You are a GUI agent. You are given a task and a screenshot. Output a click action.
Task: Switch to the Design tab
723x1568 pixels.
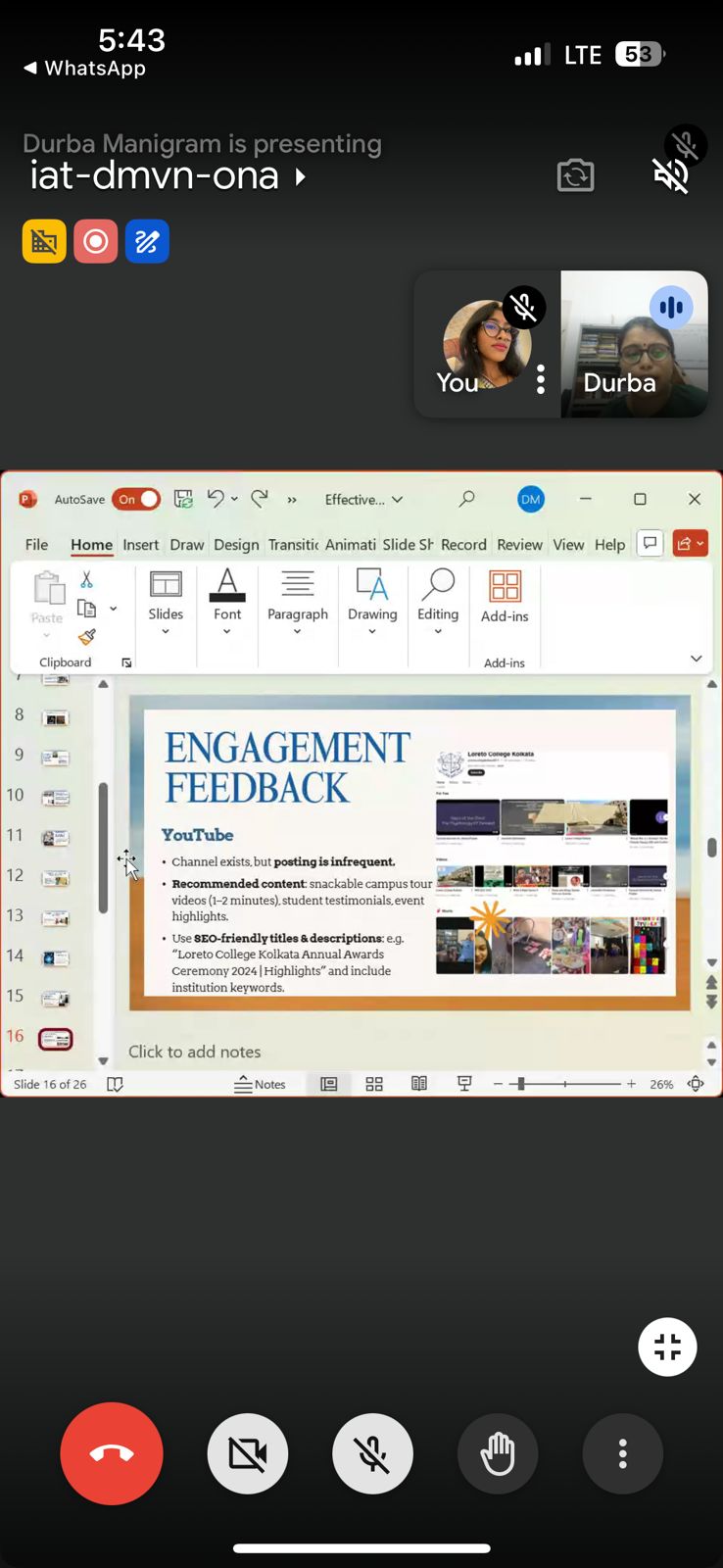coord(236,545)
